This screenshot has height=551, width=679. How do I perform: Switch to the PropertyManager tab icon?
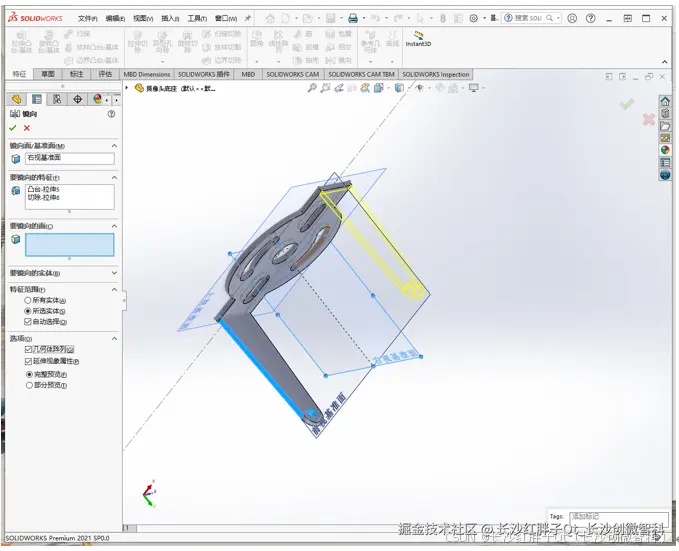coord(37,99)
